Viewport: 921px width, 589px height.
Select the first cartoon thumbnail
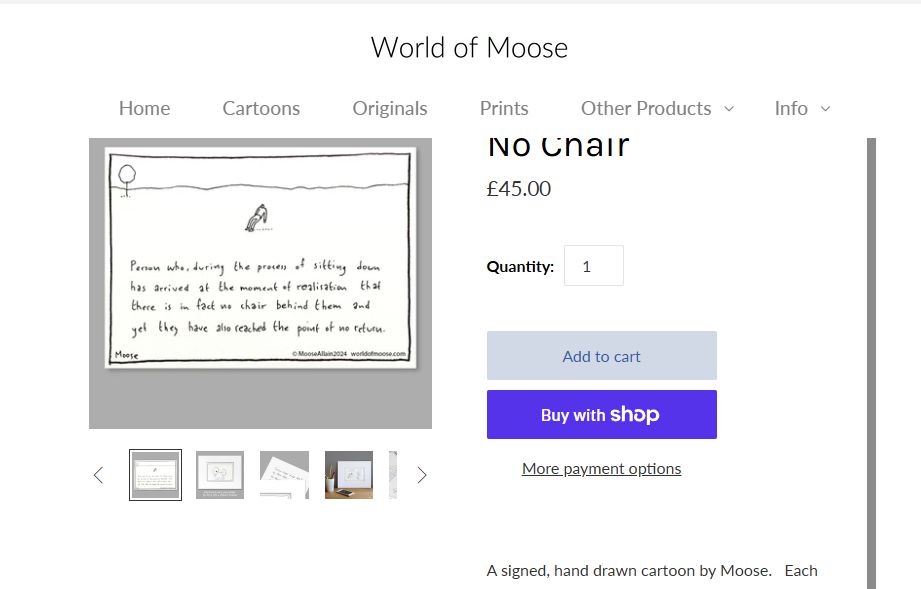(x=155, y=475)
